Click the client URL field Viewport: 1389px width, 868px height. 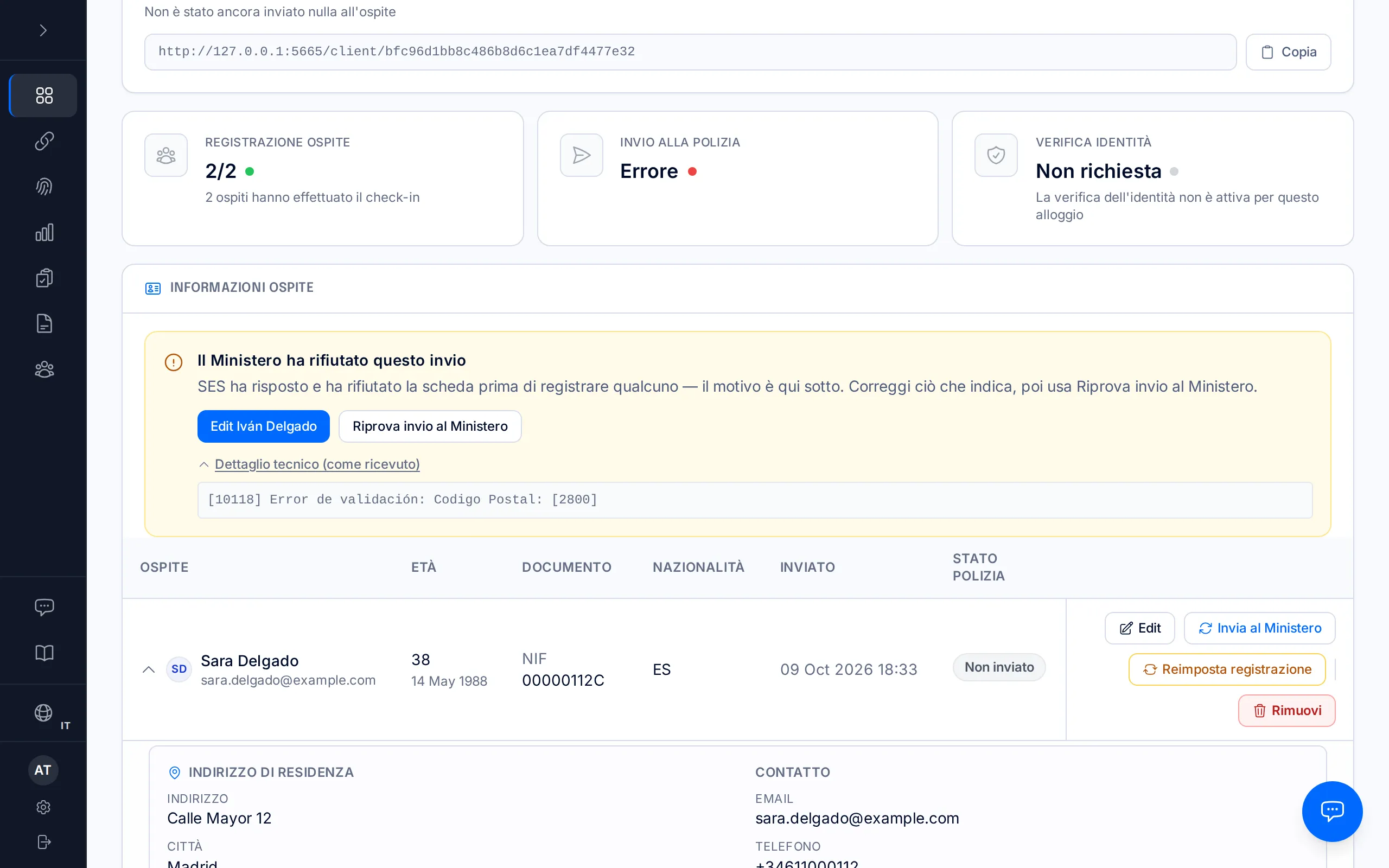pos(690,52)
